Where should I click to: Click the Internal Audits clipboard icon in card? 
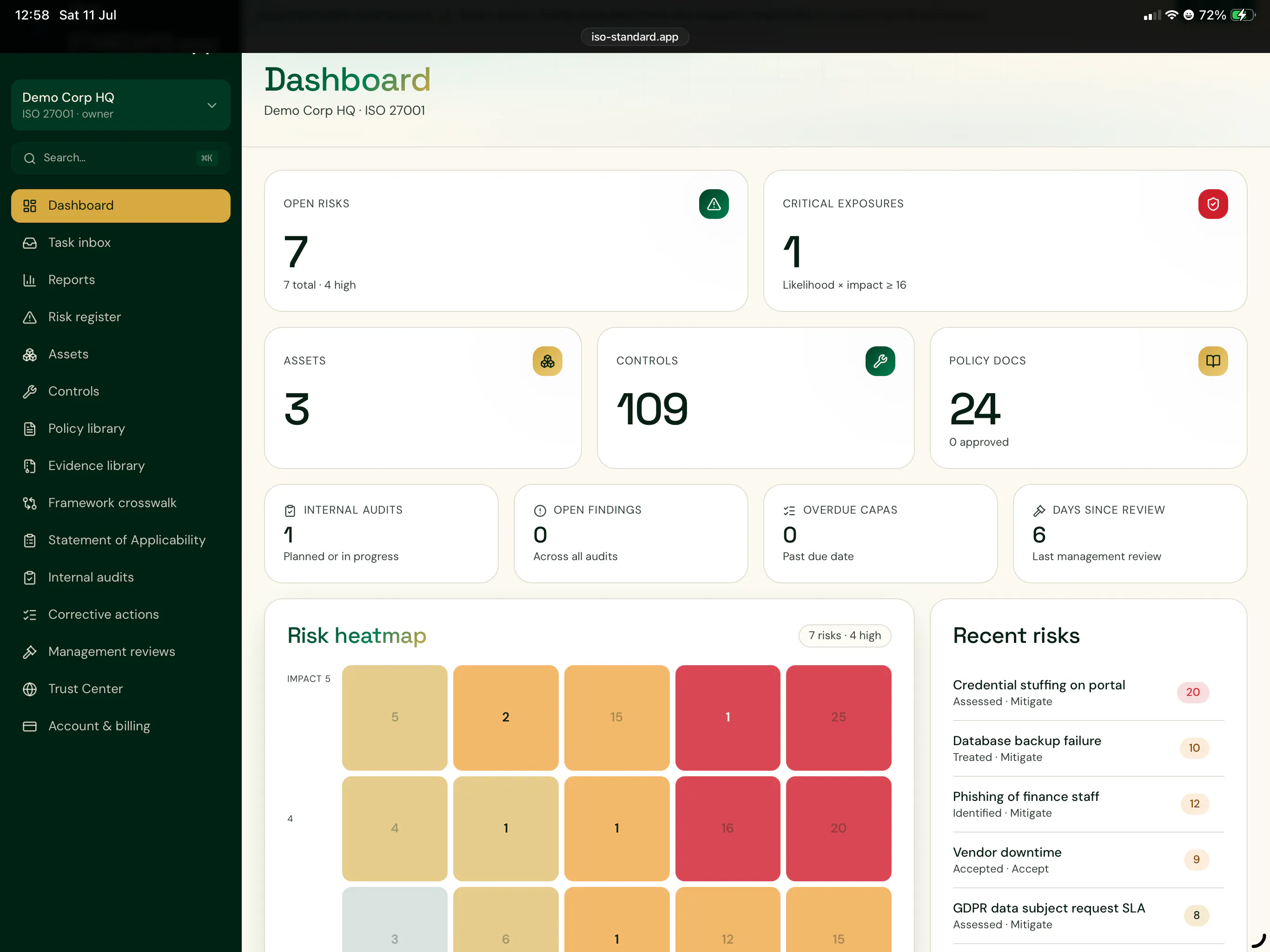tap(290, 510)
